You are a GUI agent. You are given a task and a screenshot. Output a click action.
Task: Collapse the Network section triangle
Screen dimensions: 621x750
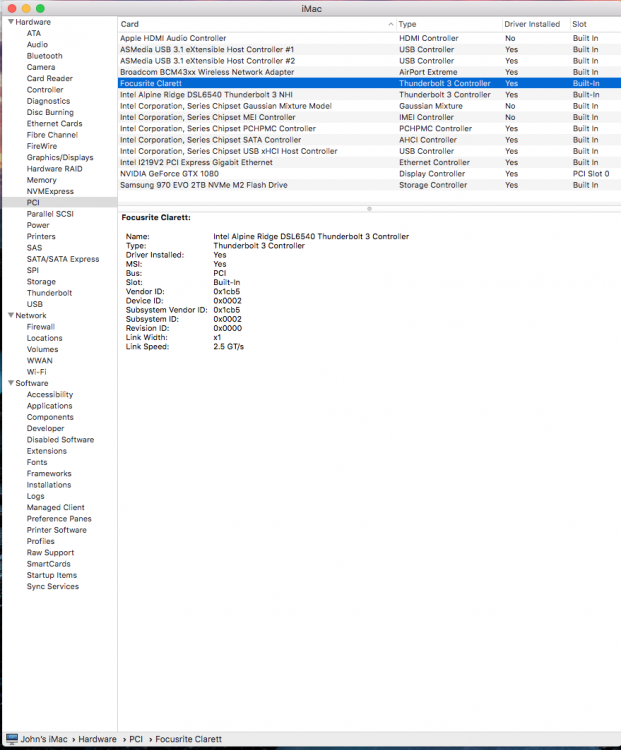tap(11, 315)
